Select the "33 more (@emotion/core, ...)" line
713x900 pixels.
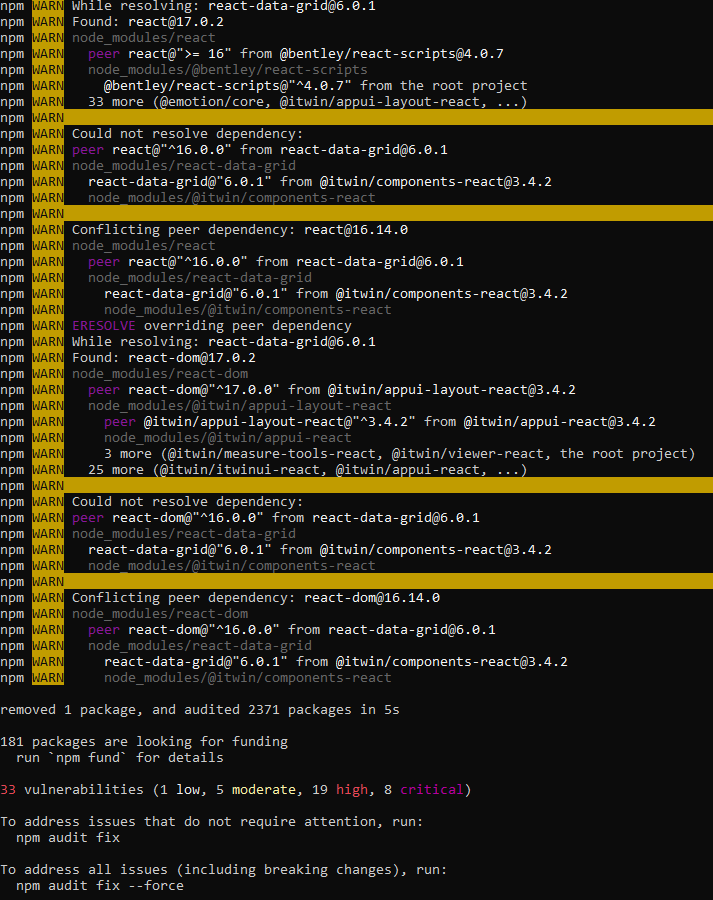point(307,102)
